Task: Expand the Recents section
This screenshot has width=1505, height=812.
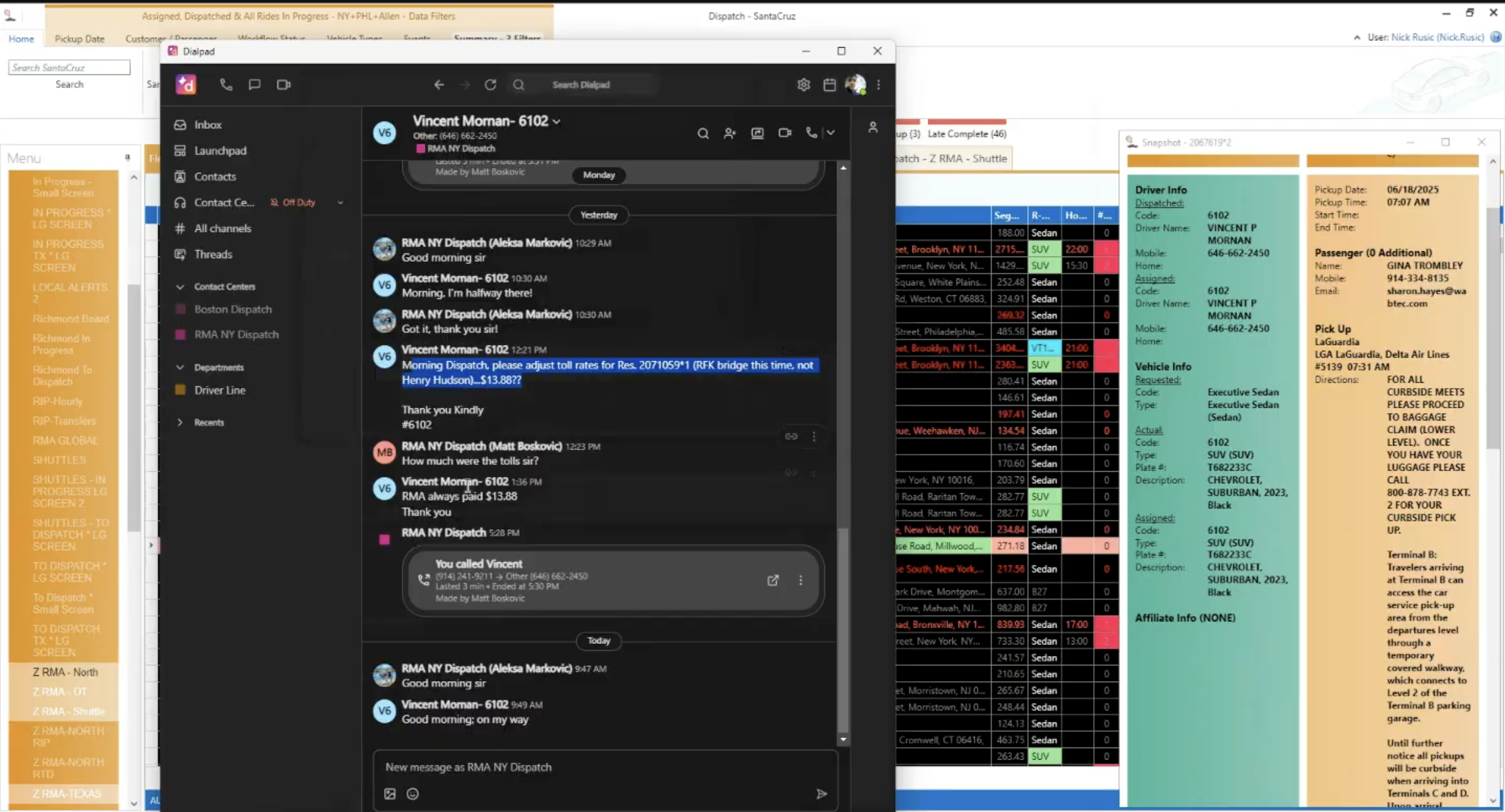Action: pyautogui.click(x=180, y=422)
